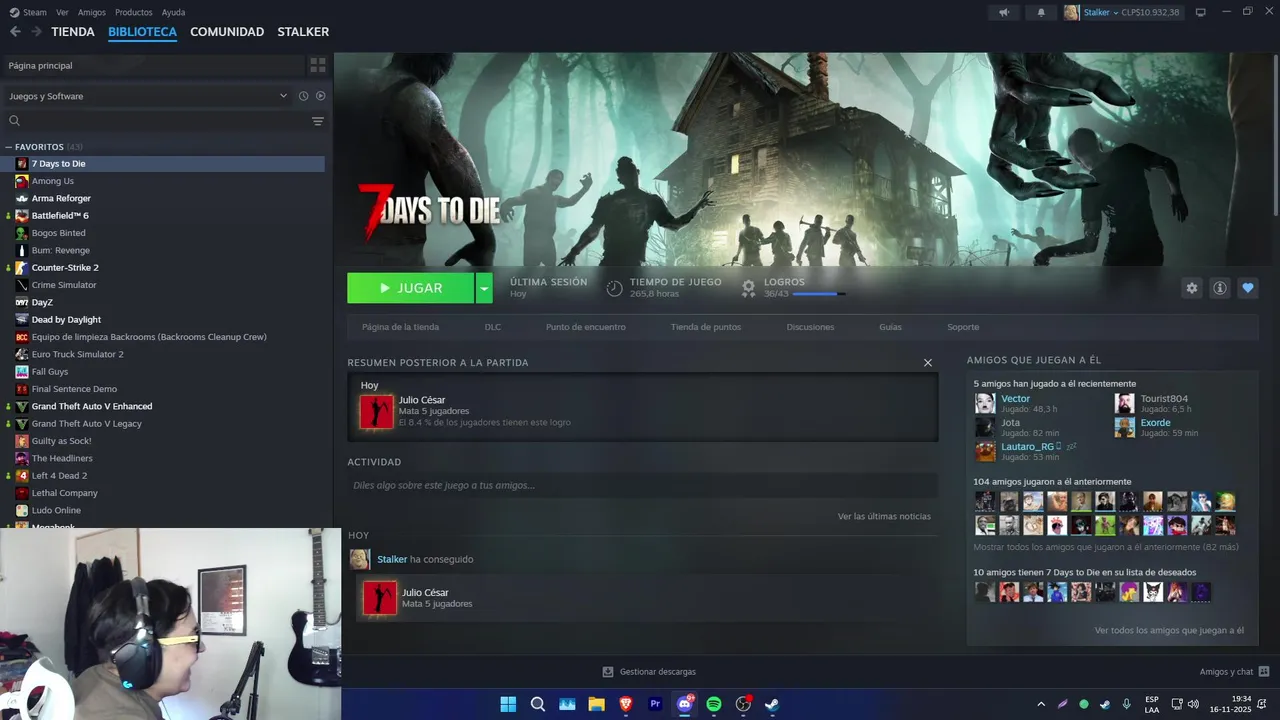Open Discord from the Windows taskbar

click(685, 704)
